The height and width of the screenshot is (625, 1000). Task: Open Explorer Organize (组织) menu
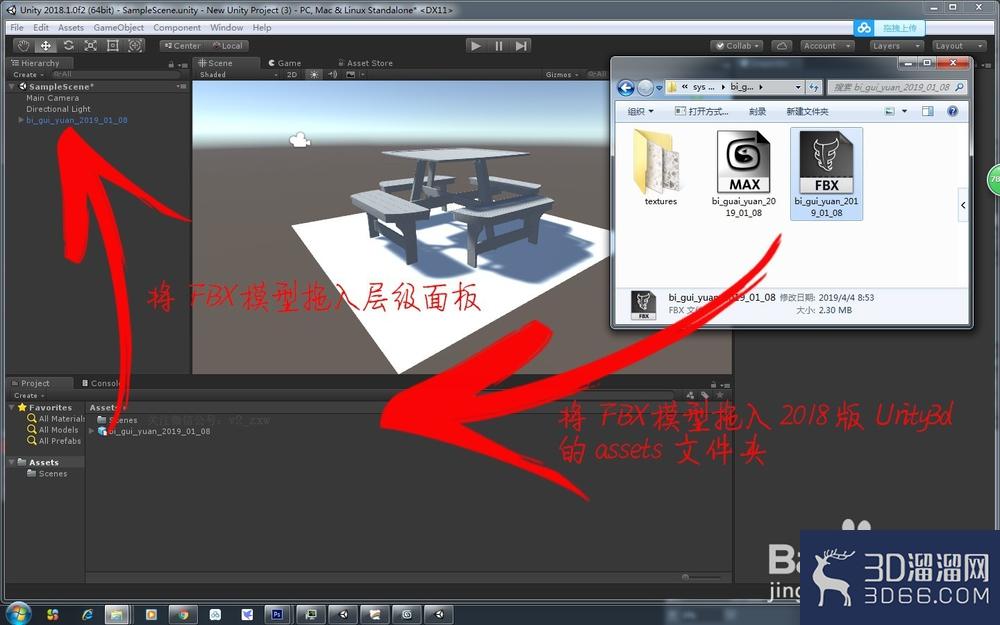tap(640, 112)
